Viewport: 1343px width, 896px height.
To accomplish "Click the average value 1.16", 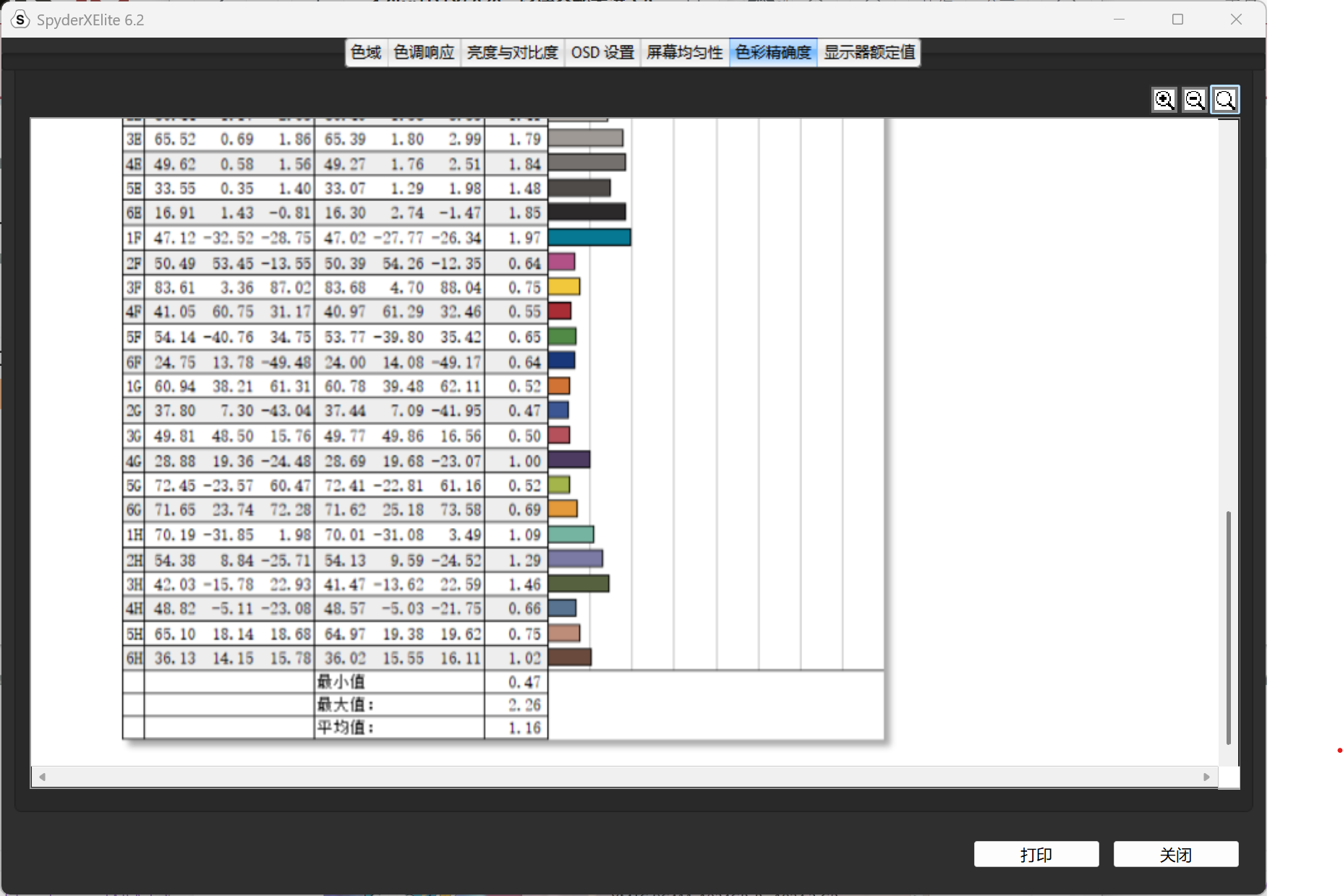I will (524, 728).
